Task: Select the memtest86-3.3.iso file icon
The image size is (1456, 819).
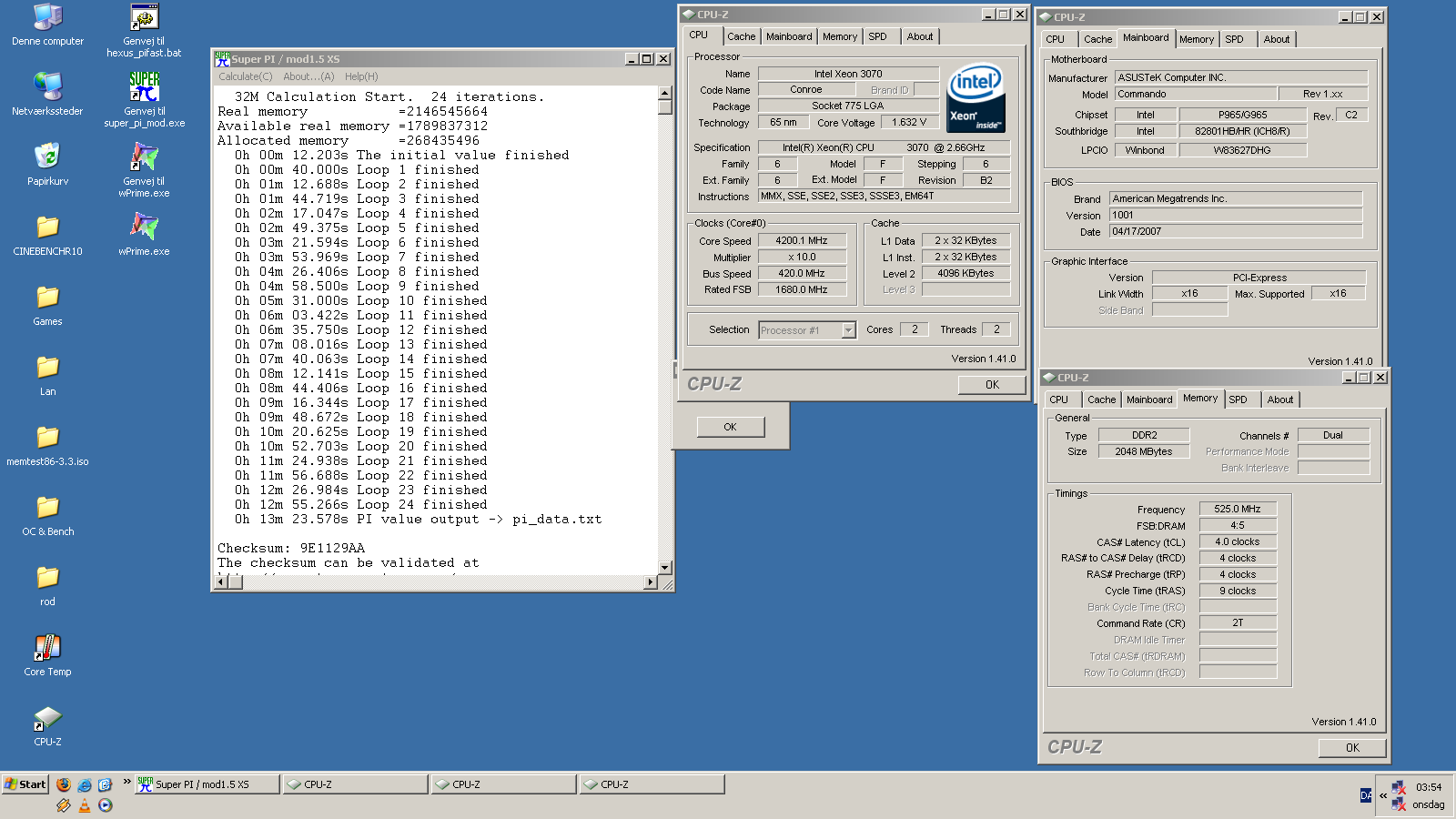Action: (47, 445)
